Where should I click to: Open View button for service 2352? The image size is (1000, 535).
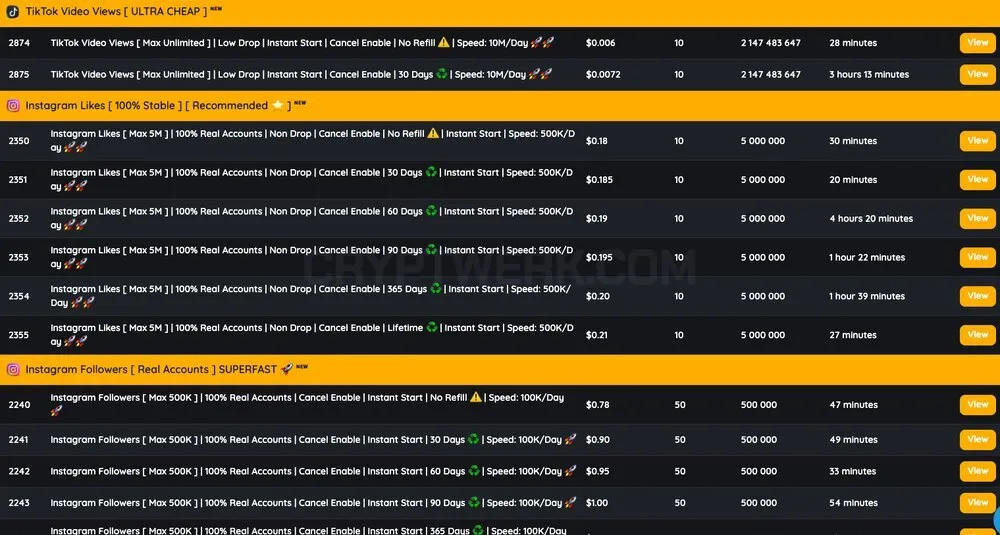978,219
